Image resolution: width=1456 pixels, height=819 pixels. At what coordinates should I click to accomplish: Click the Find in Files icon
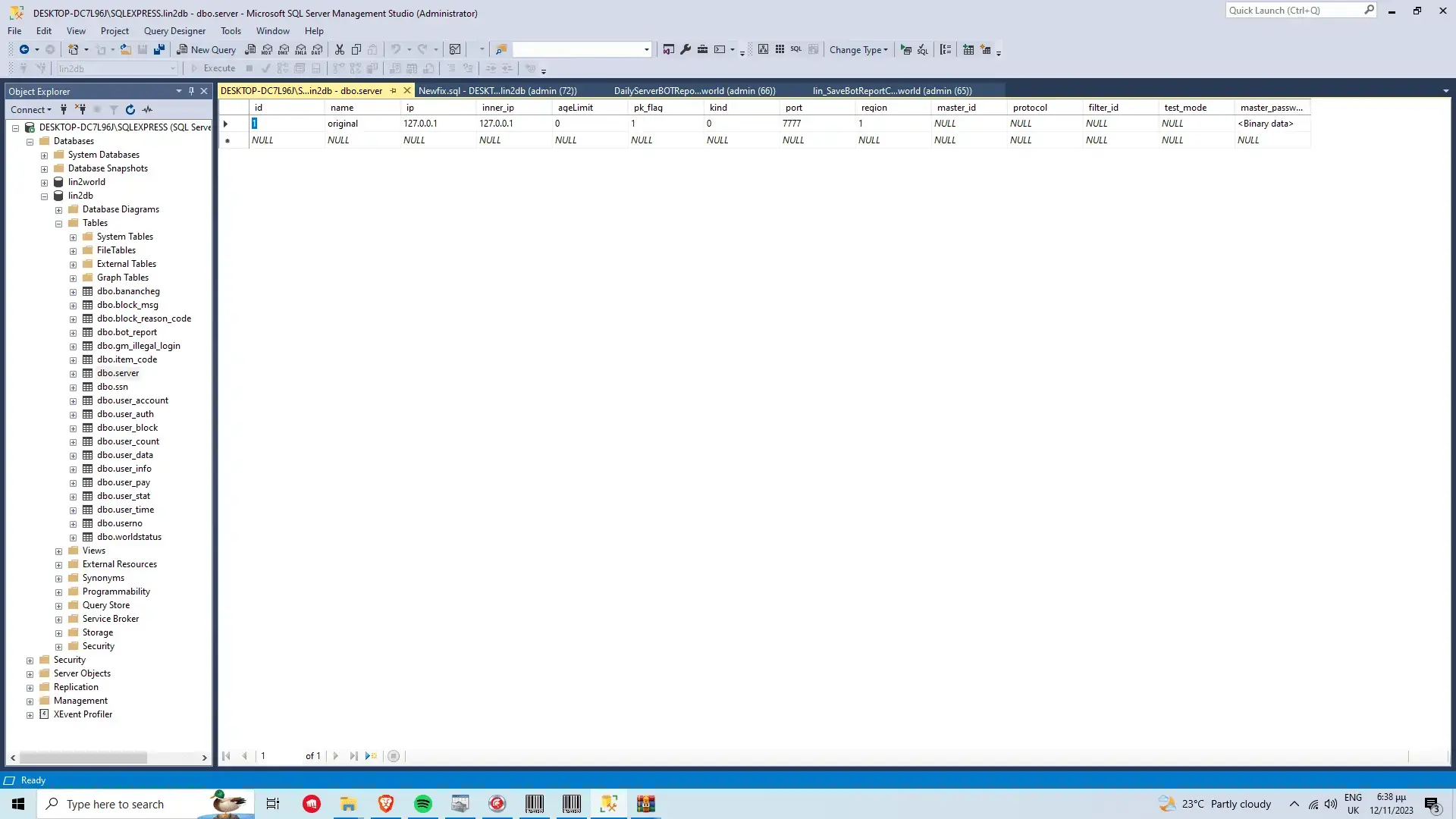pos(500,49)
